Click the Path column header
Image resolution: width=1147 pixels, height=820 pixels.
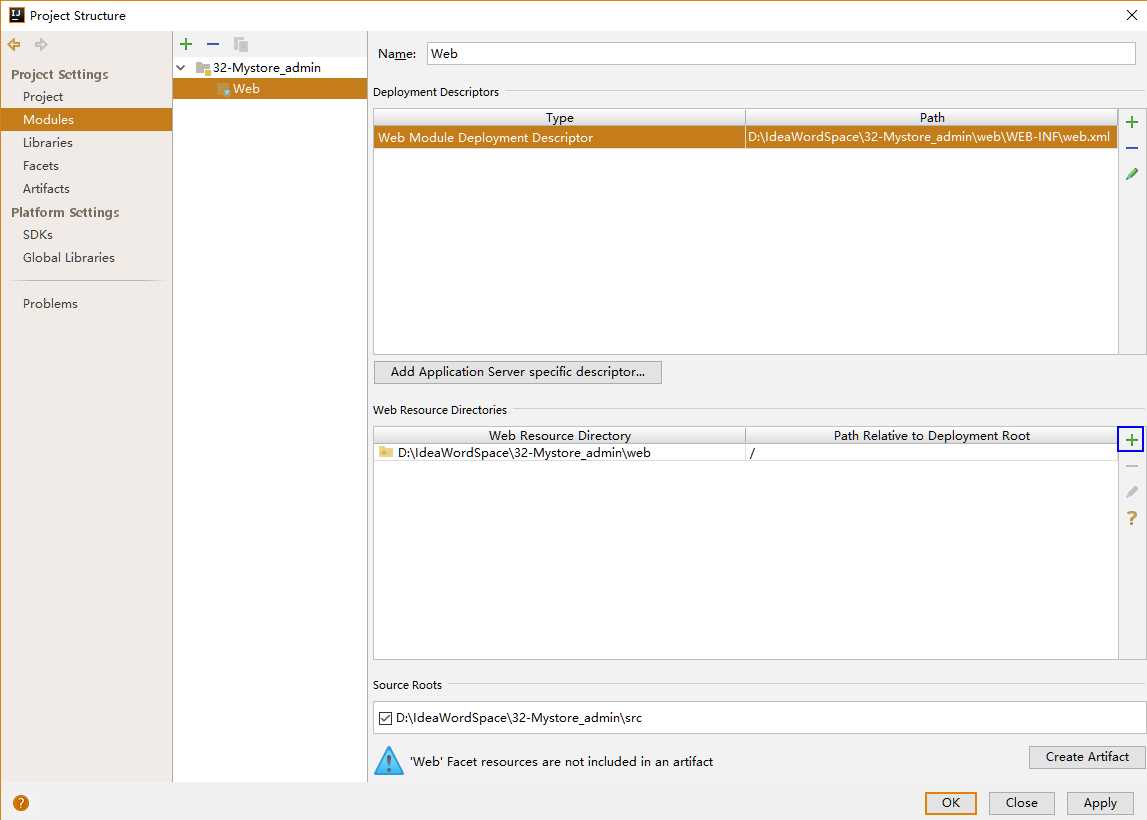point(931,117)
